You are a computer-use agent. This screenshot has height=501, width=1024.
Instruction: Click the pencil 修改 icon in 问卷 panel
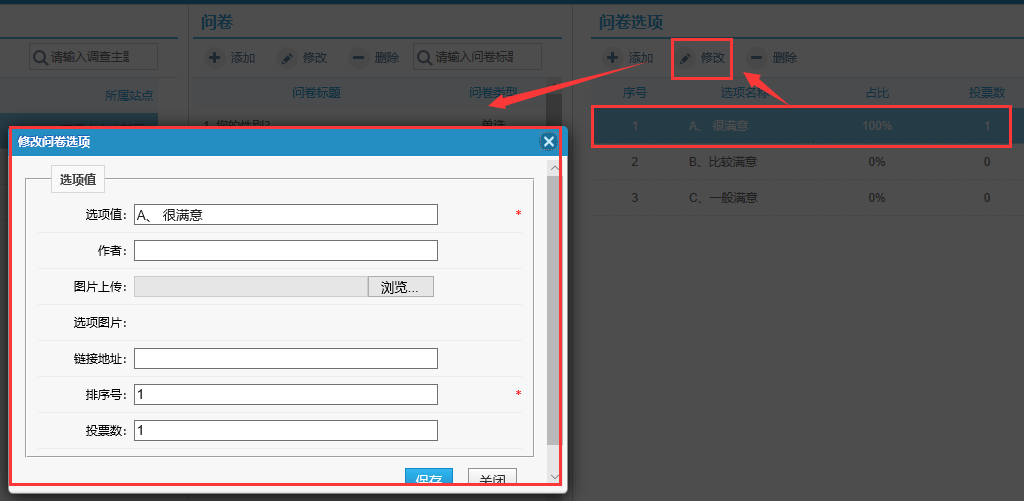[286, 57]
